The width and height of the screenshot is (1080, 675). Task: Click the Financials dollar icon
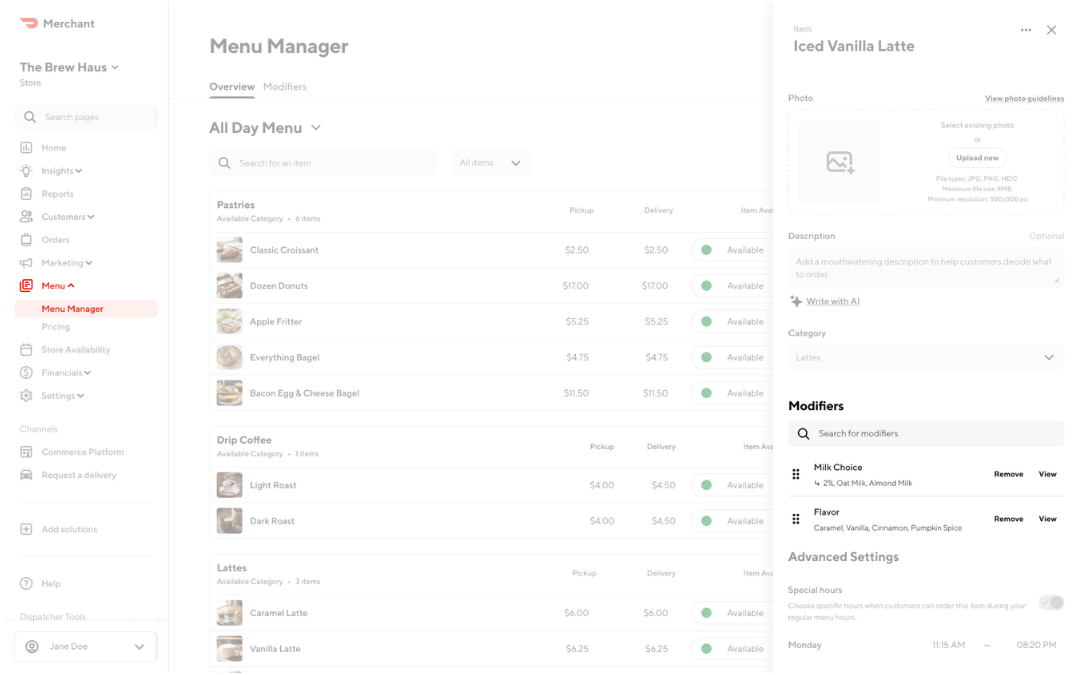[26, 373]
